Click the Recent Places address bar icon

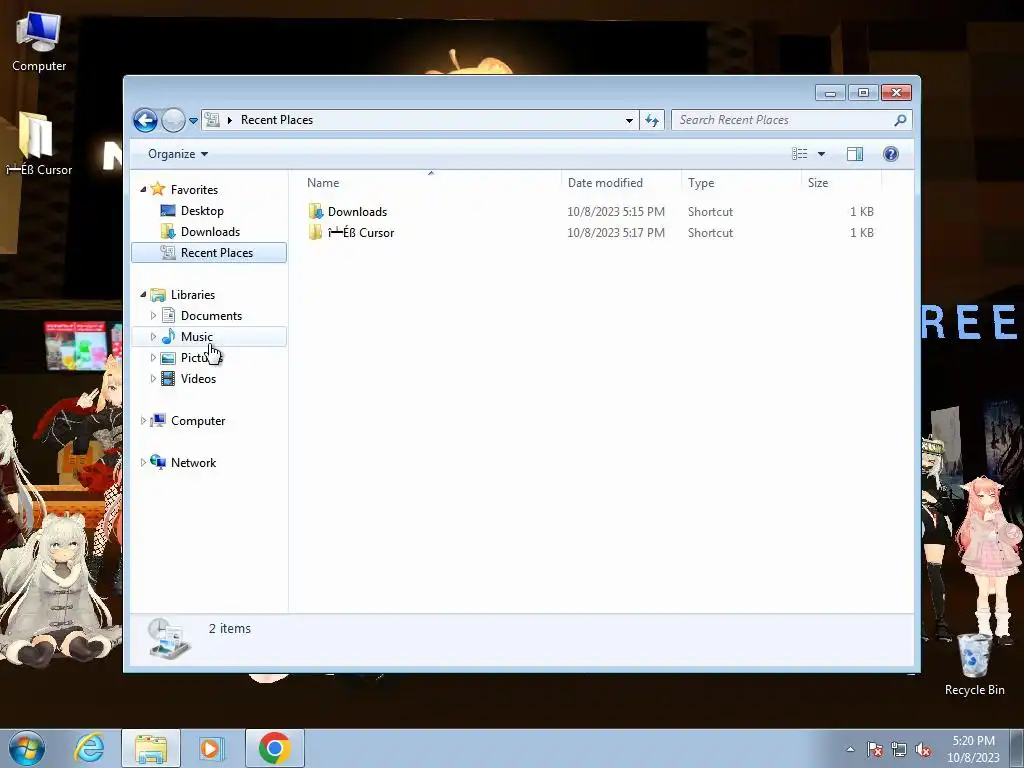212,120
